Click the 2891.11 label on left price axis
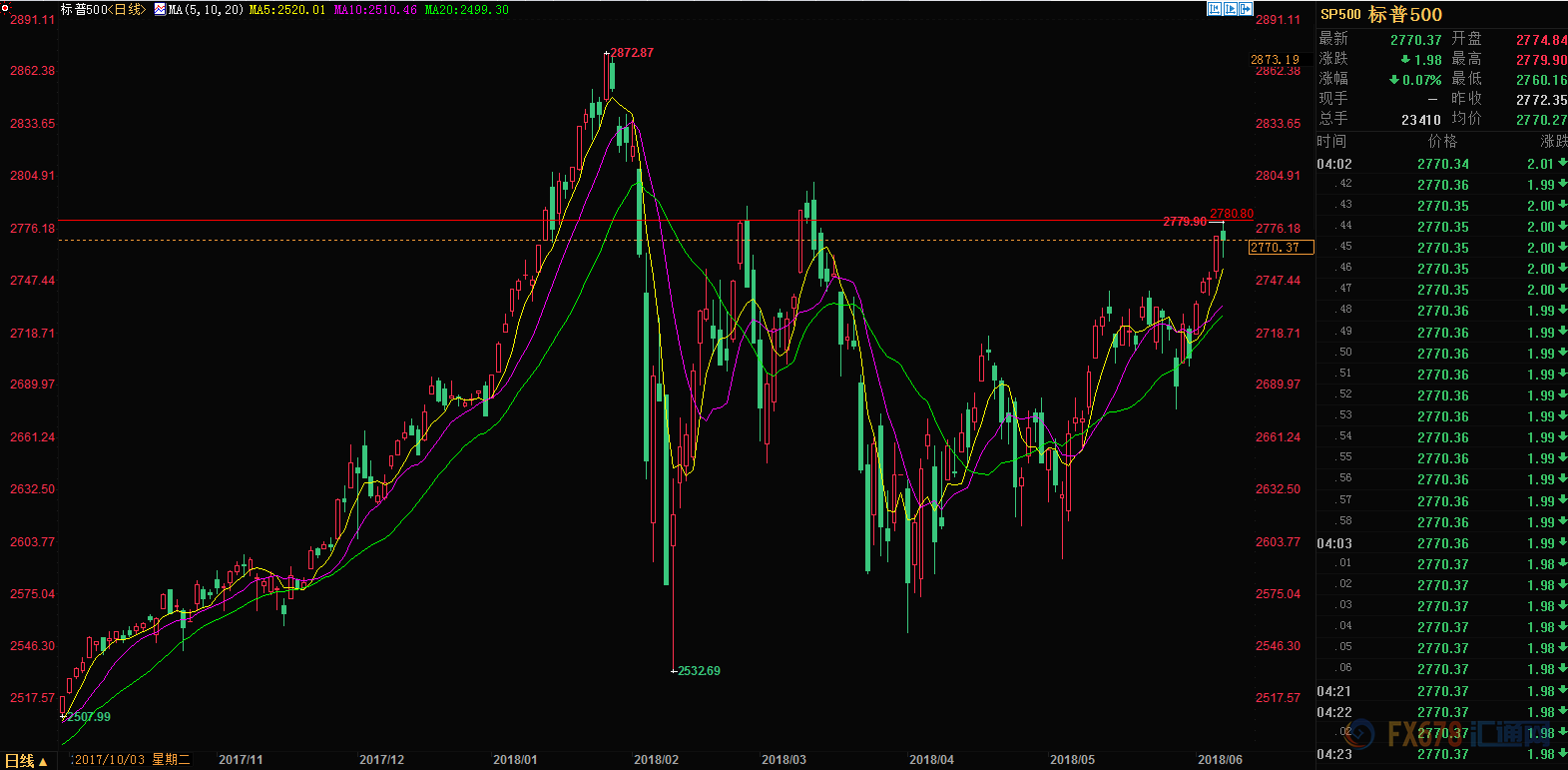 (x=33, y=20)
